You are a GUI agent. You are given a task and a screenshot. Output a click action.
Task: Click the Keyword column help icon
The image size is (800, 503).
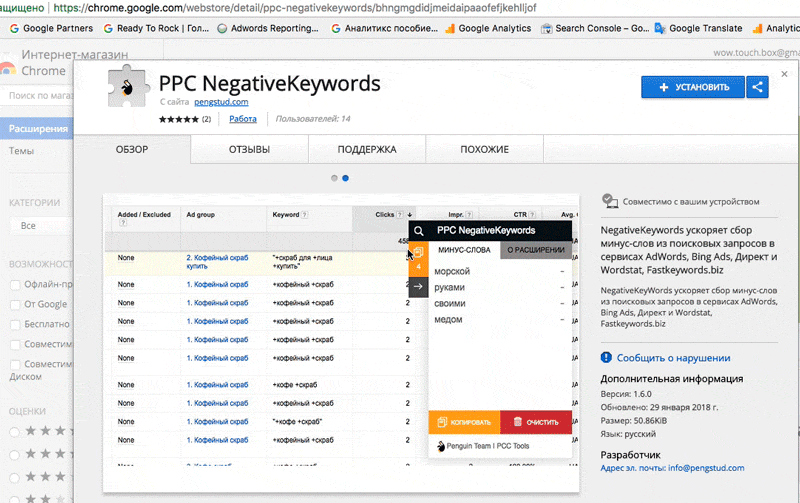pos(305,215)
